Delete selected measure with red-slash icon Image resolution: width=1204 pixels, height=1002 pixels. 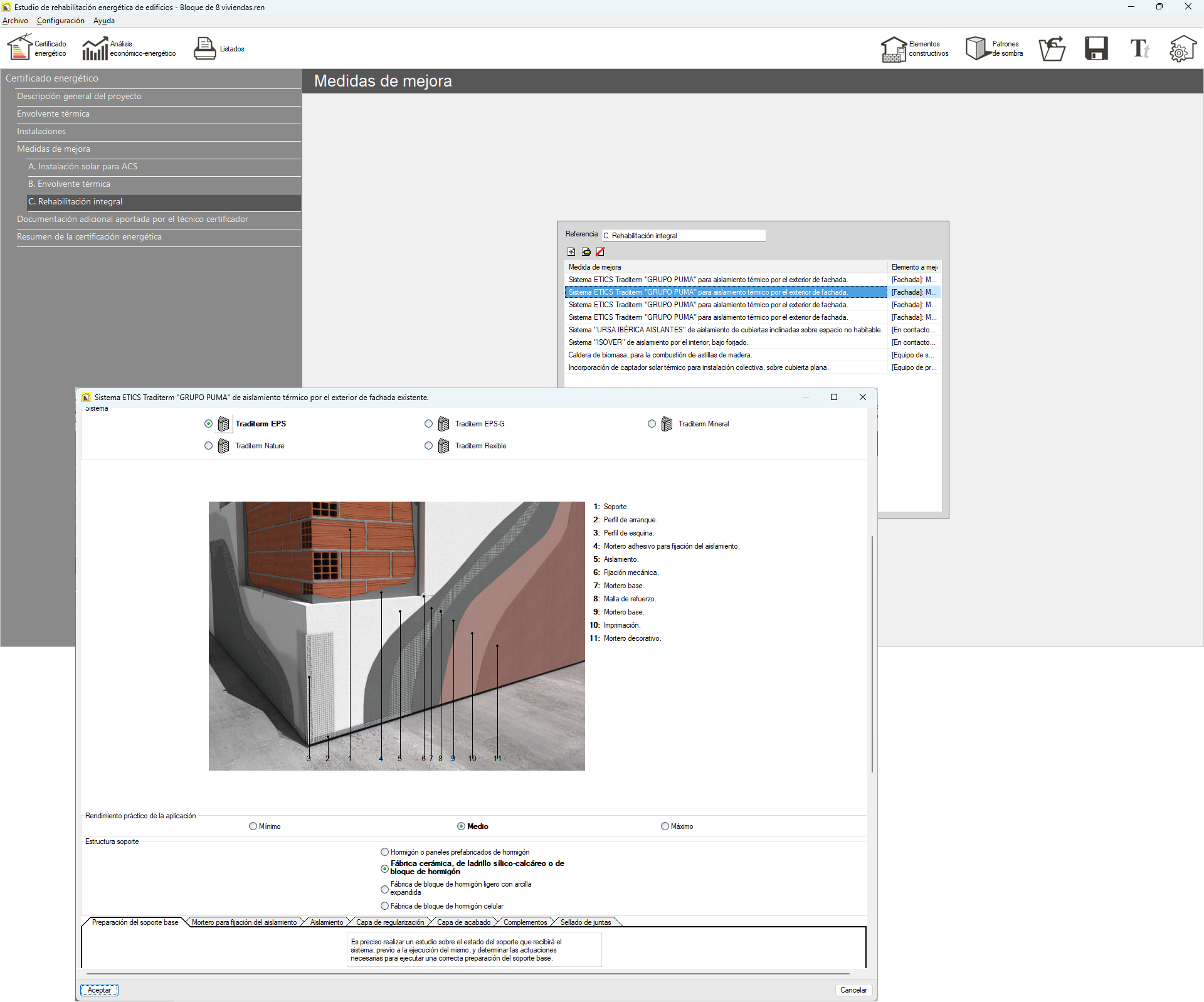(600, 251)
